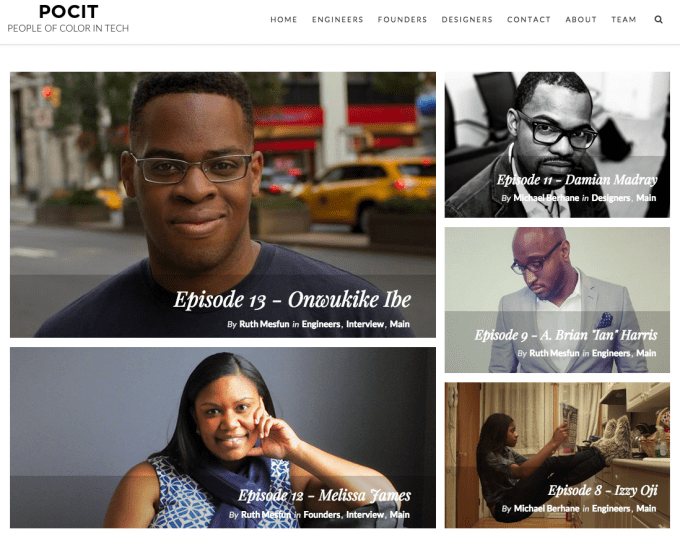
Task: Open Episode 13 – Onwukike Ibe title
Action: click(292, 300)
